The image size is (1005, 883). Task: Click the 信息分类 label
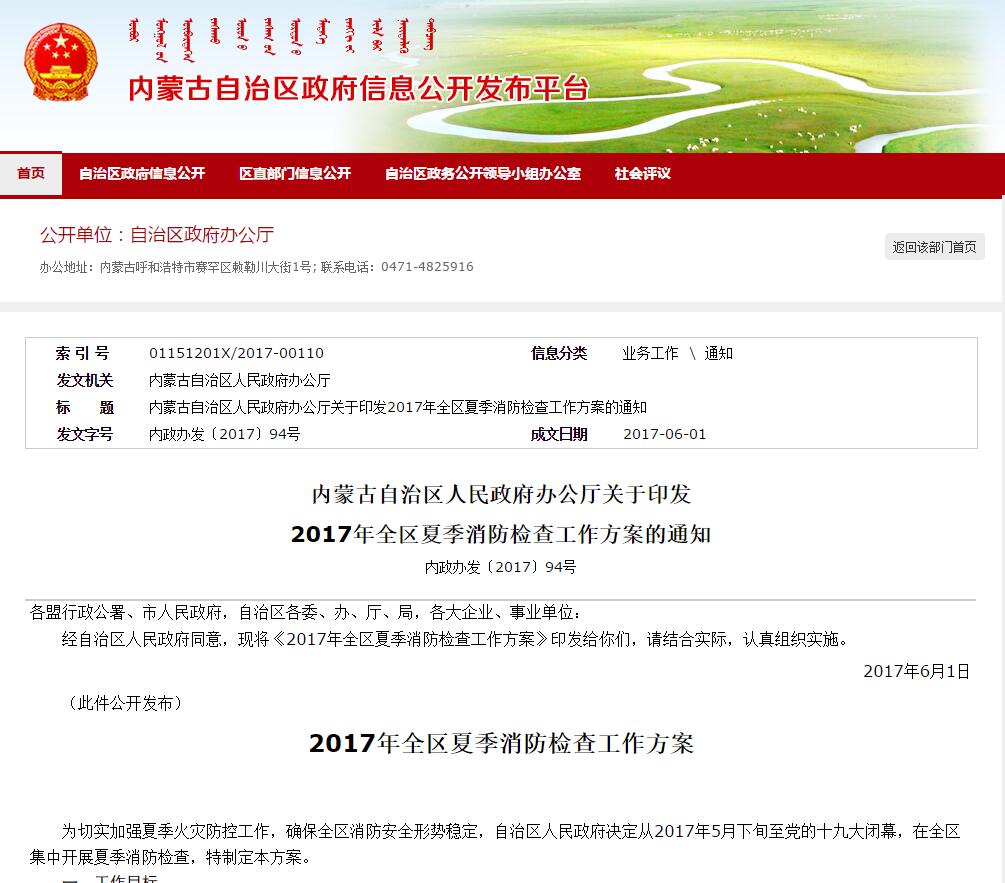click(x=559, y=353)
